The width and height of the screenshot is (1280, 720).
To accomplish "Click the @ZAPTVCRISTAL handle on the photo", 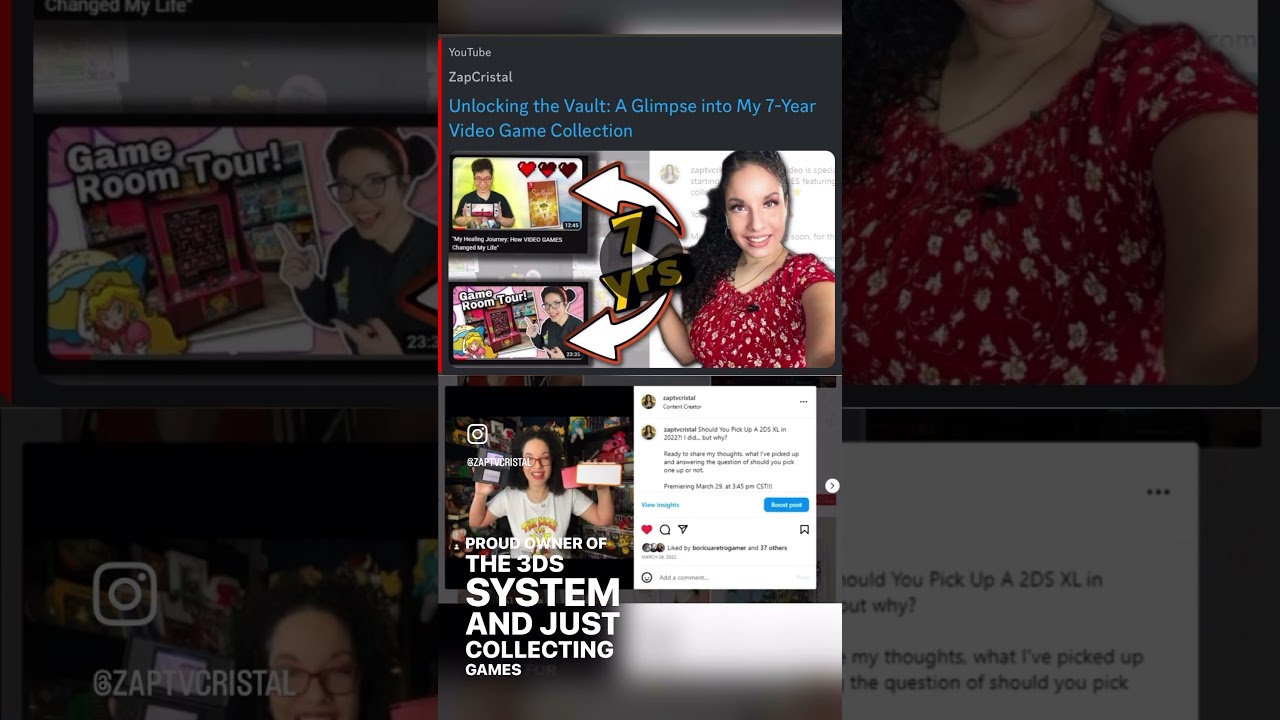I will [x=499, y=463].
